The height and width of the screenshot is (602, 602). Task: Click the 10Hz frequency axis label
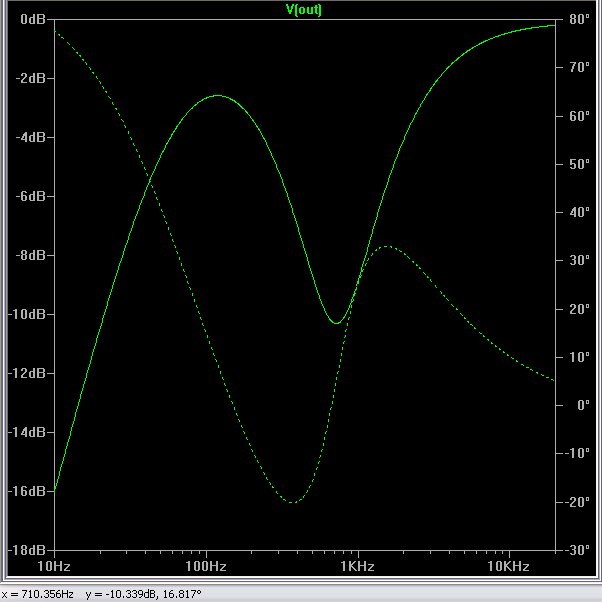click(x=53, y=566)
